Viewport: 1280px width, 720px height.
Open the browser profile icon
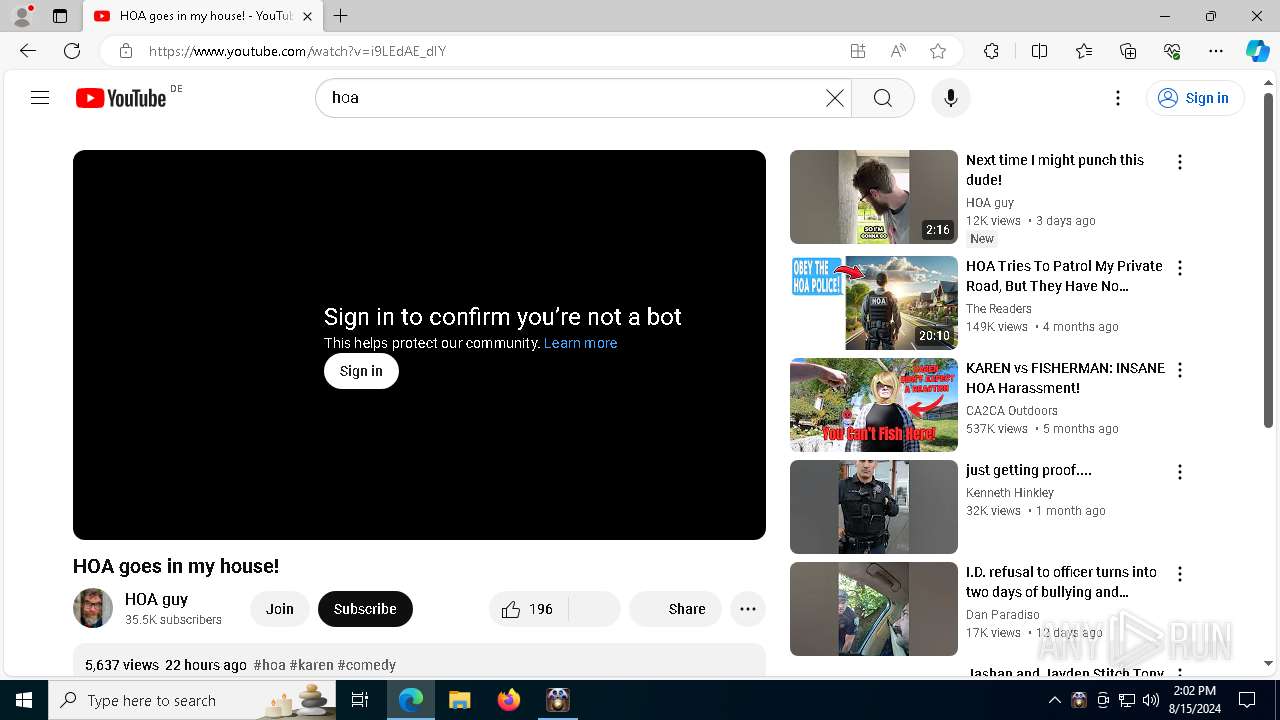[21, 16]
